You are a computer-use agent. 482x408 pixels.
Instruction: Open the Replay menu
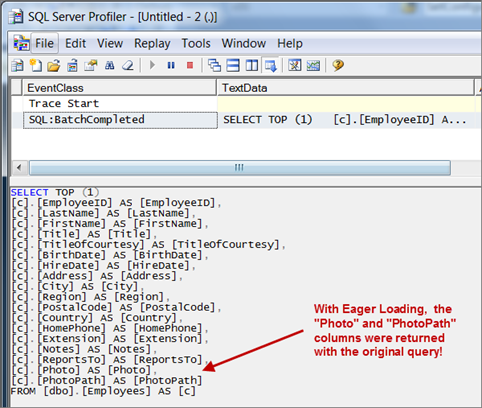click(152, 44)
